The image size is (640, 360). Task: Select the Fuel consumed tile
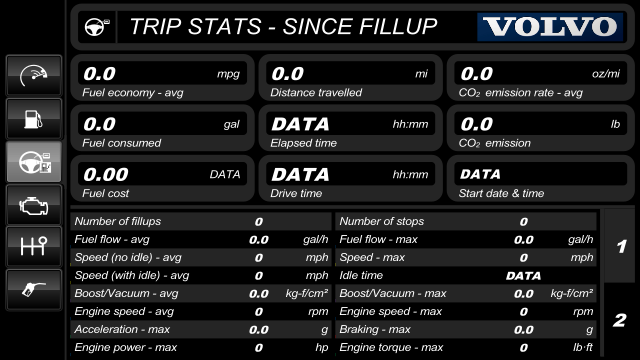coord(162,128)
